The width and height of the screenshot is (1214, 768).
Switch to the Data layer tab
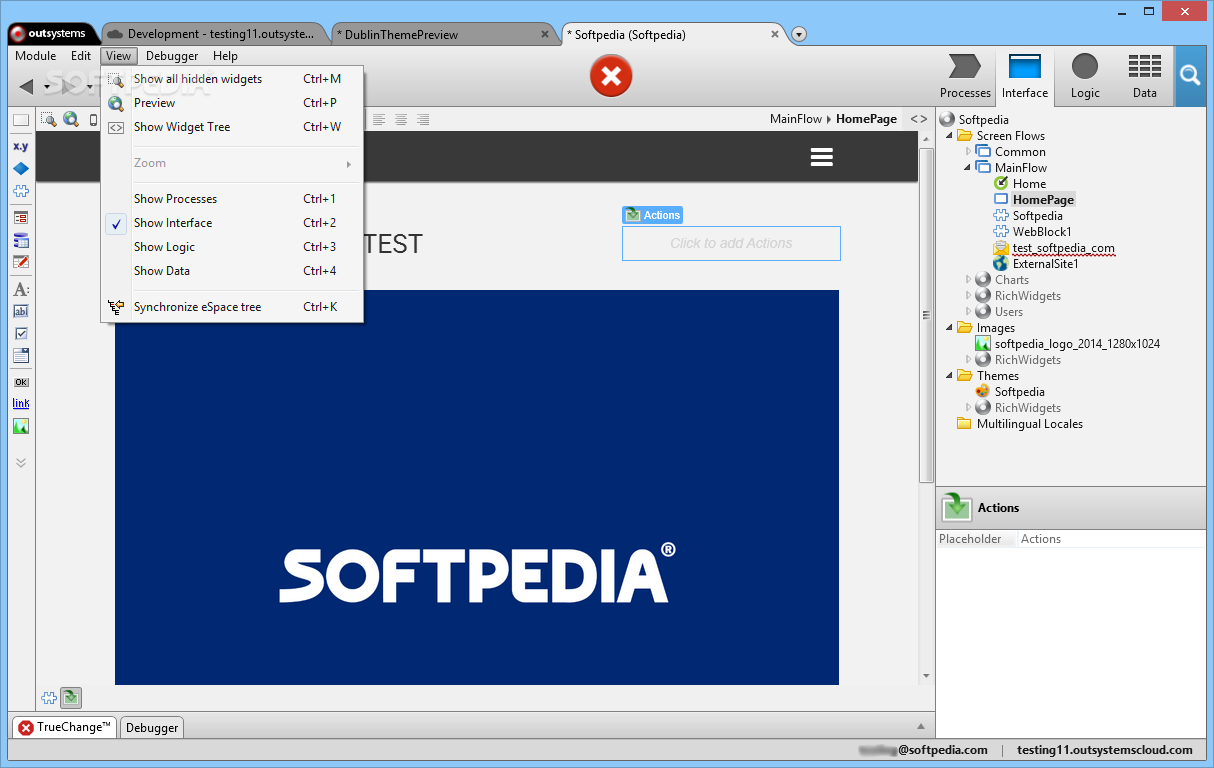tap(1145, 76)
